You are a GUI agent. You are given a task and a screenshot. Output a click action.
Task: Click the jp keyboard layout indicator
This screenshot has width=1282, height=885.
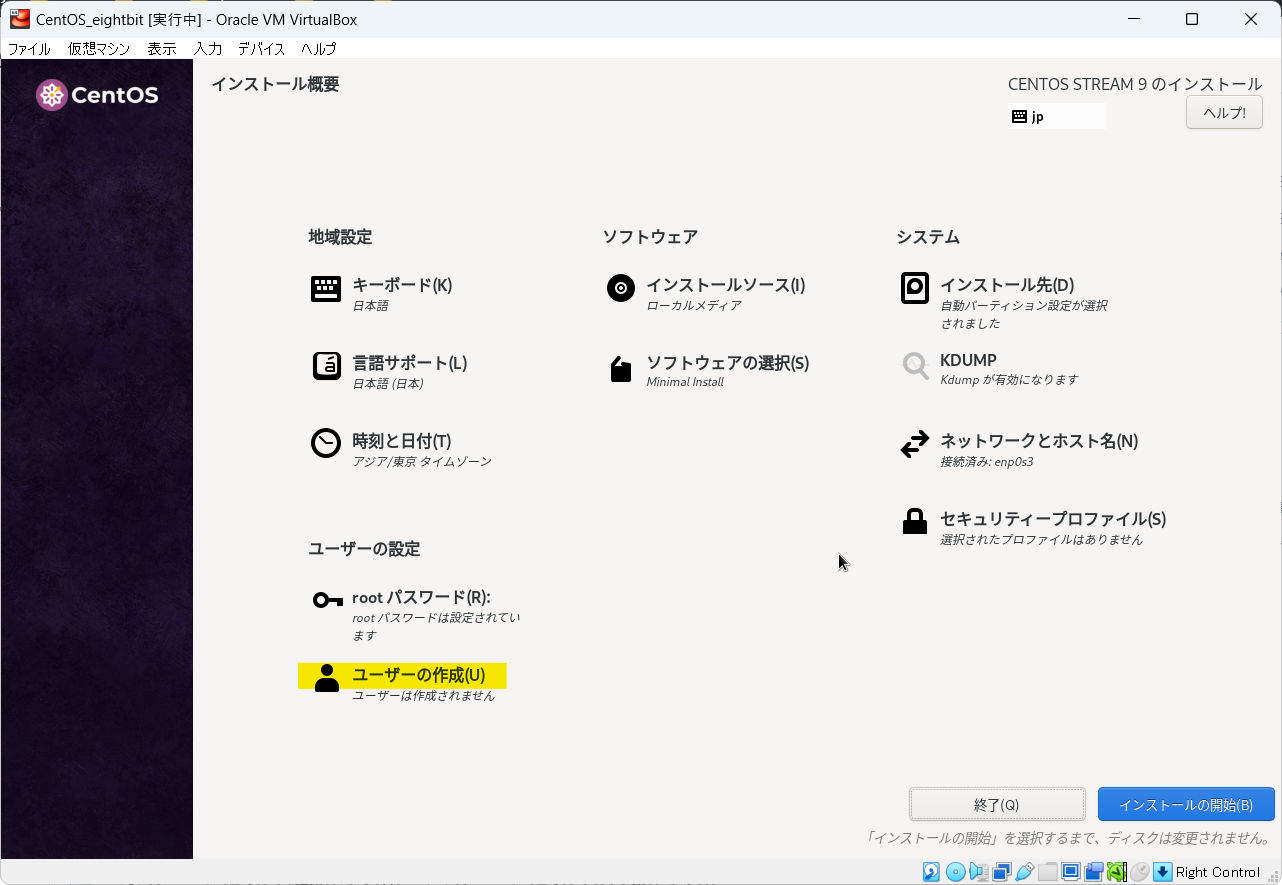[x=1057, y=116]
